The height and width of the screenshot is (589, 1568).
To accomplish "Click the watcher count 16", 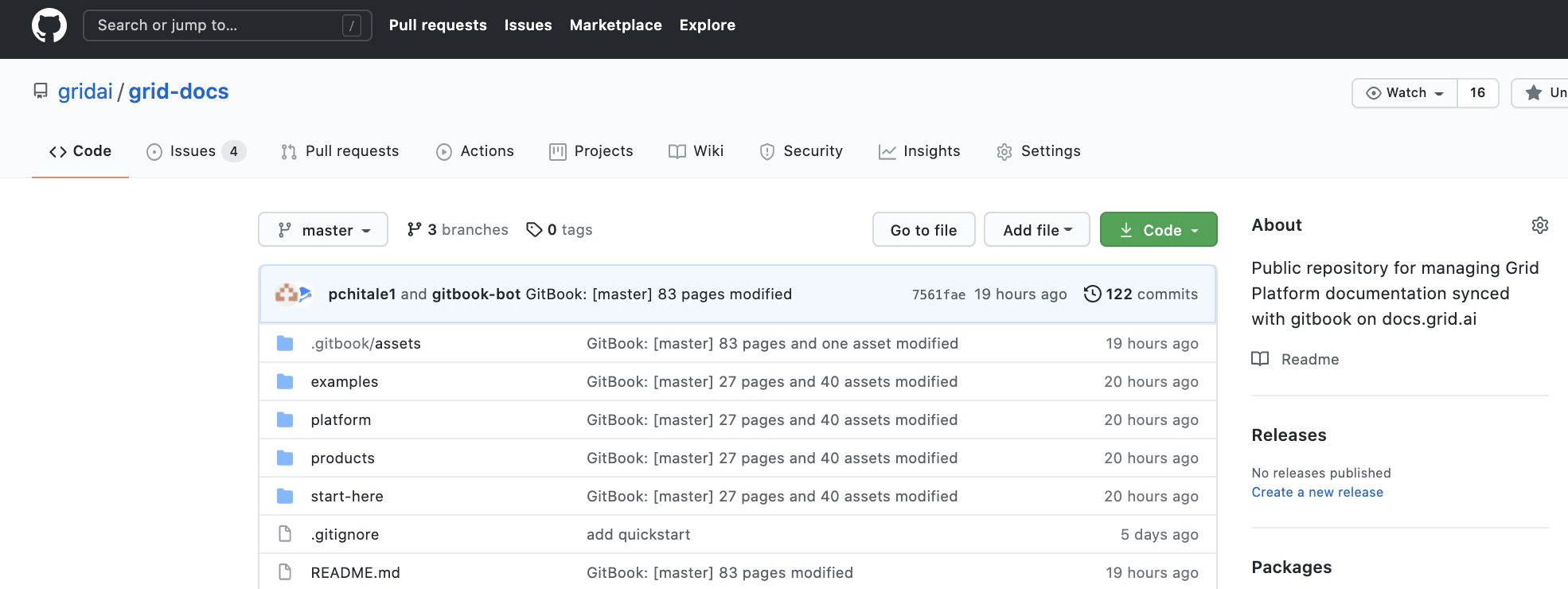I will [1478, 93].
